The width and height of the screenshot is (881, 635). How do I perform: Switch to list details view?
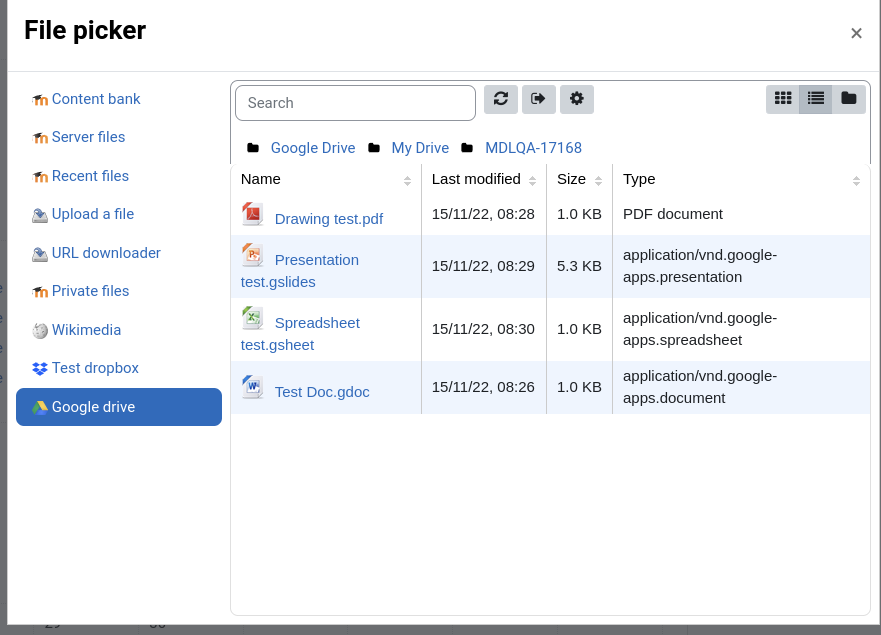point(815,99)
